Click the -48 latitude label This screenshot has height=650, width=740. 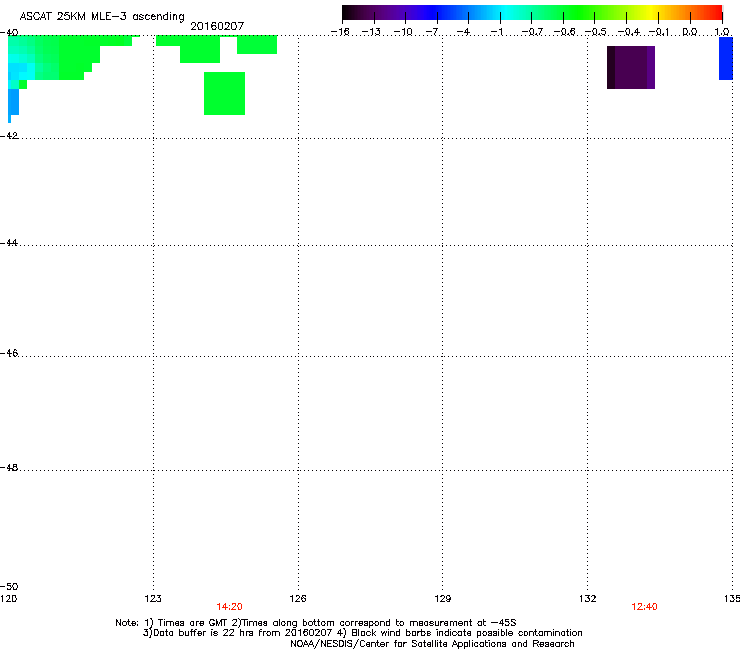tap(9, 467)
